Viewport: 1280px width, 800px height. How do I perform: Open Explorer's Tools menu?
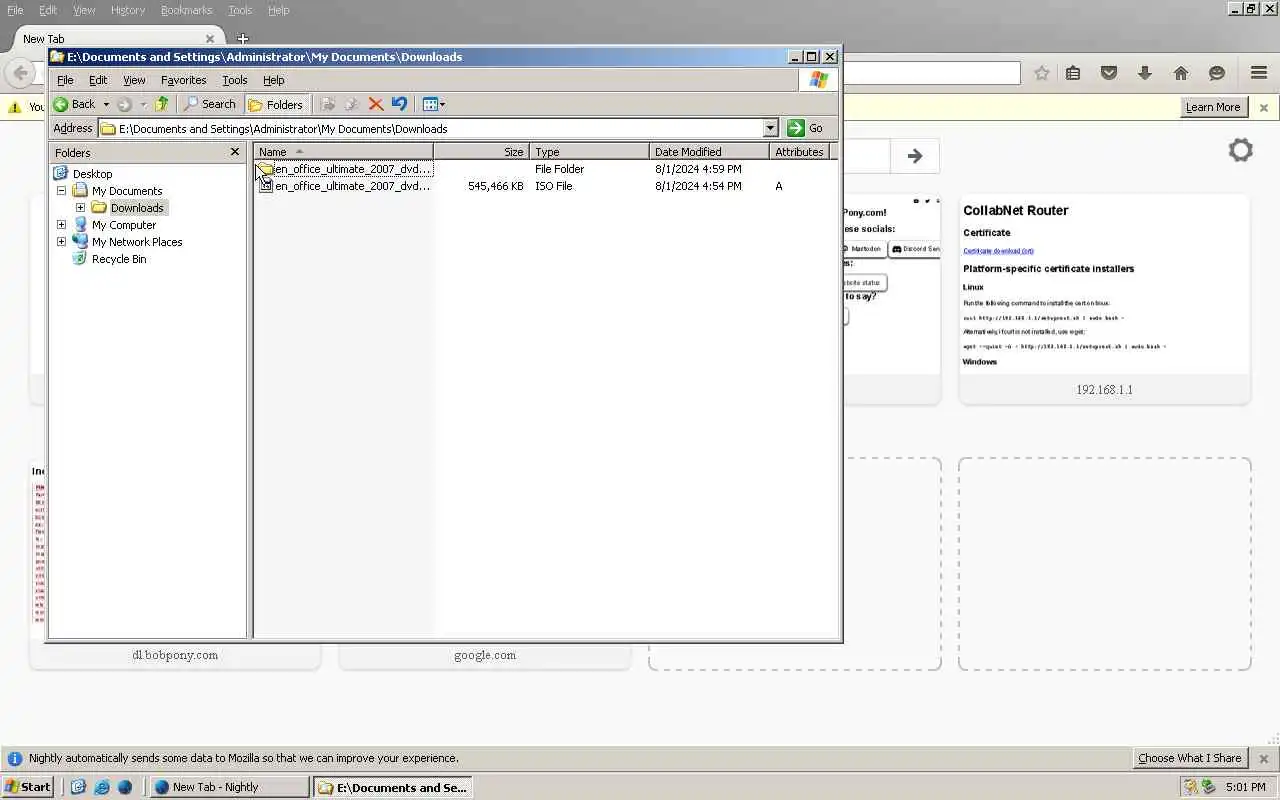[x=235, y=80]
